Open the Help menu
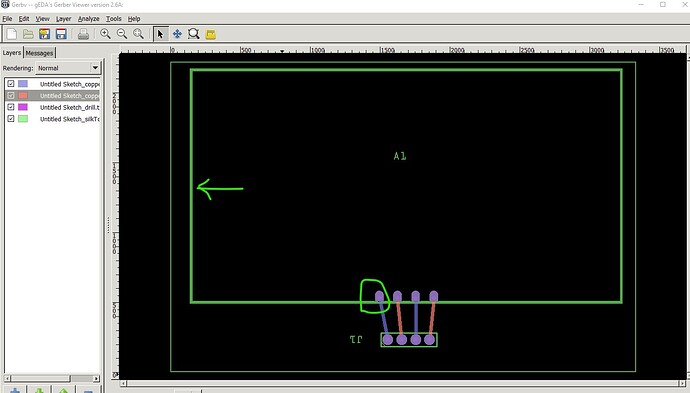690x393 pixels. (x=134, y=18)
